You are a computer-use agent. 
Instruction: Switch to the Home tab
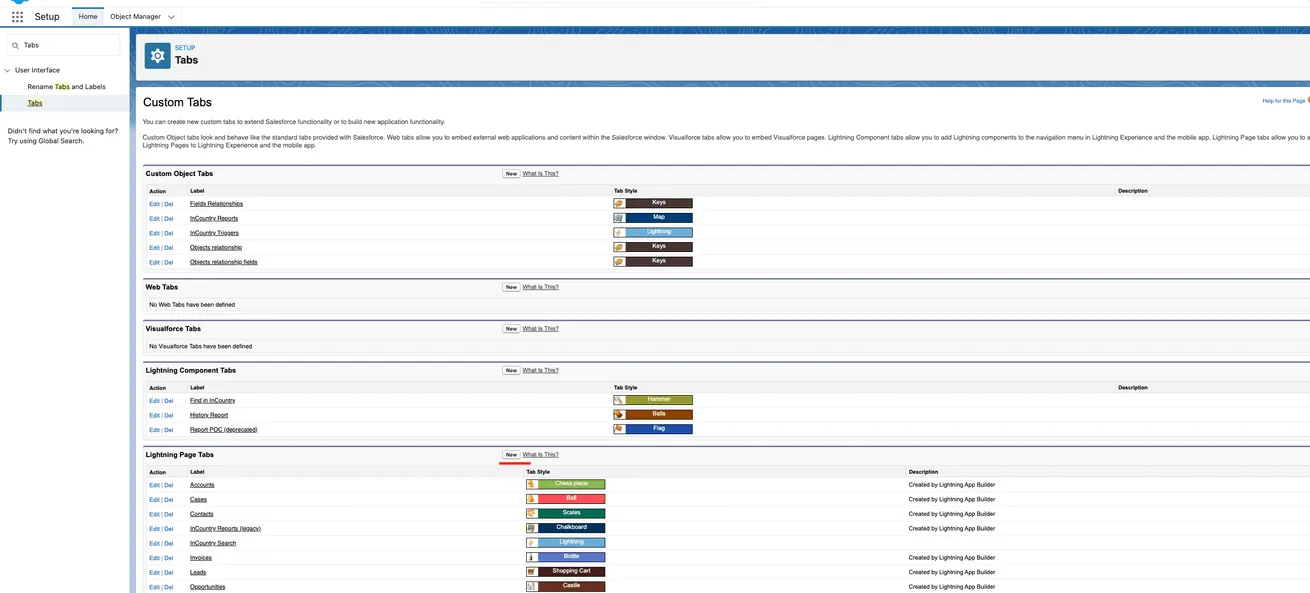coord(88,17)
